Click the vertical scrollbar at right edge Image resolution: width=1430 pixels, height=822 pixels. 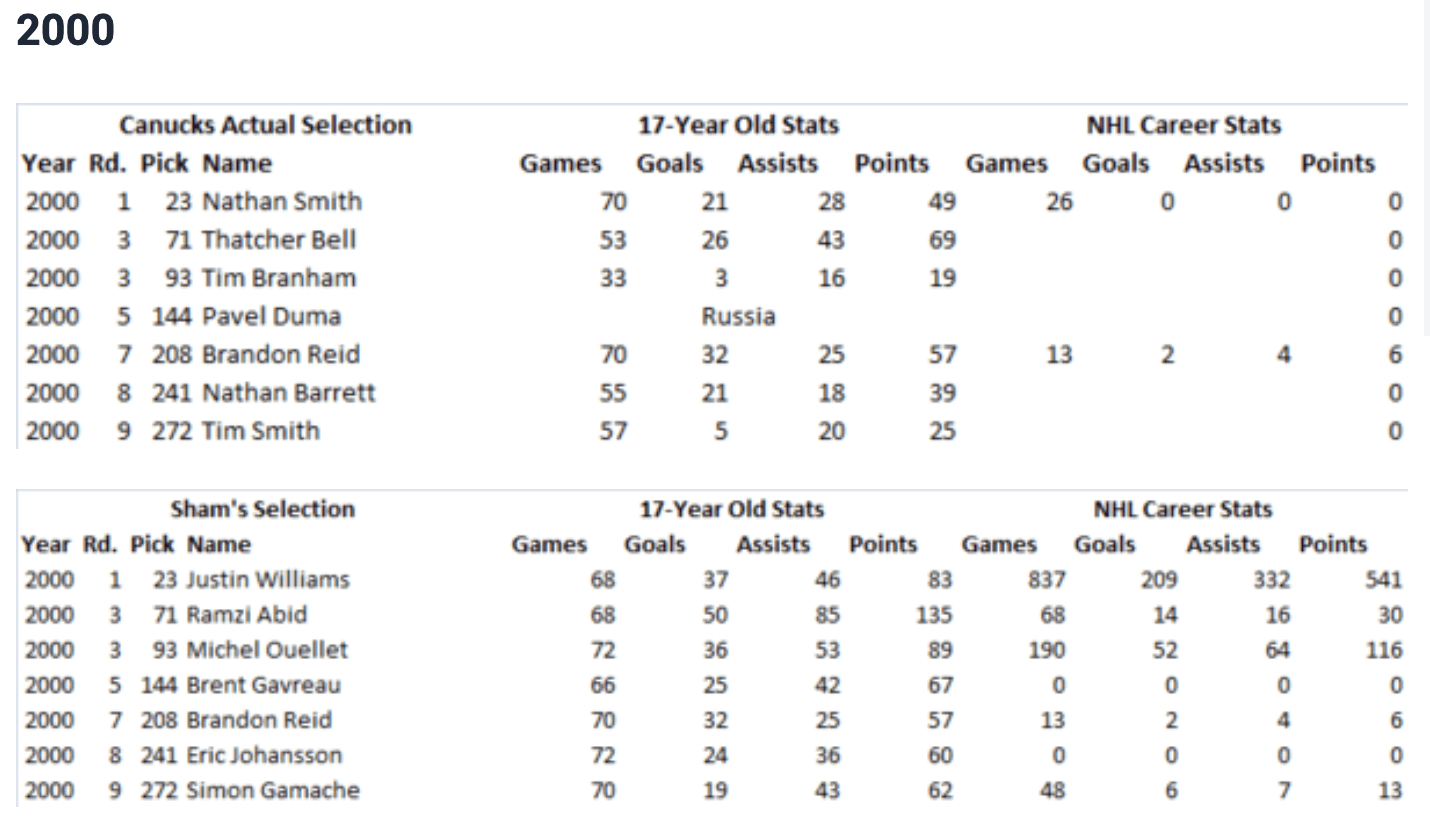pyautogui.click(x=1427, y=168)
